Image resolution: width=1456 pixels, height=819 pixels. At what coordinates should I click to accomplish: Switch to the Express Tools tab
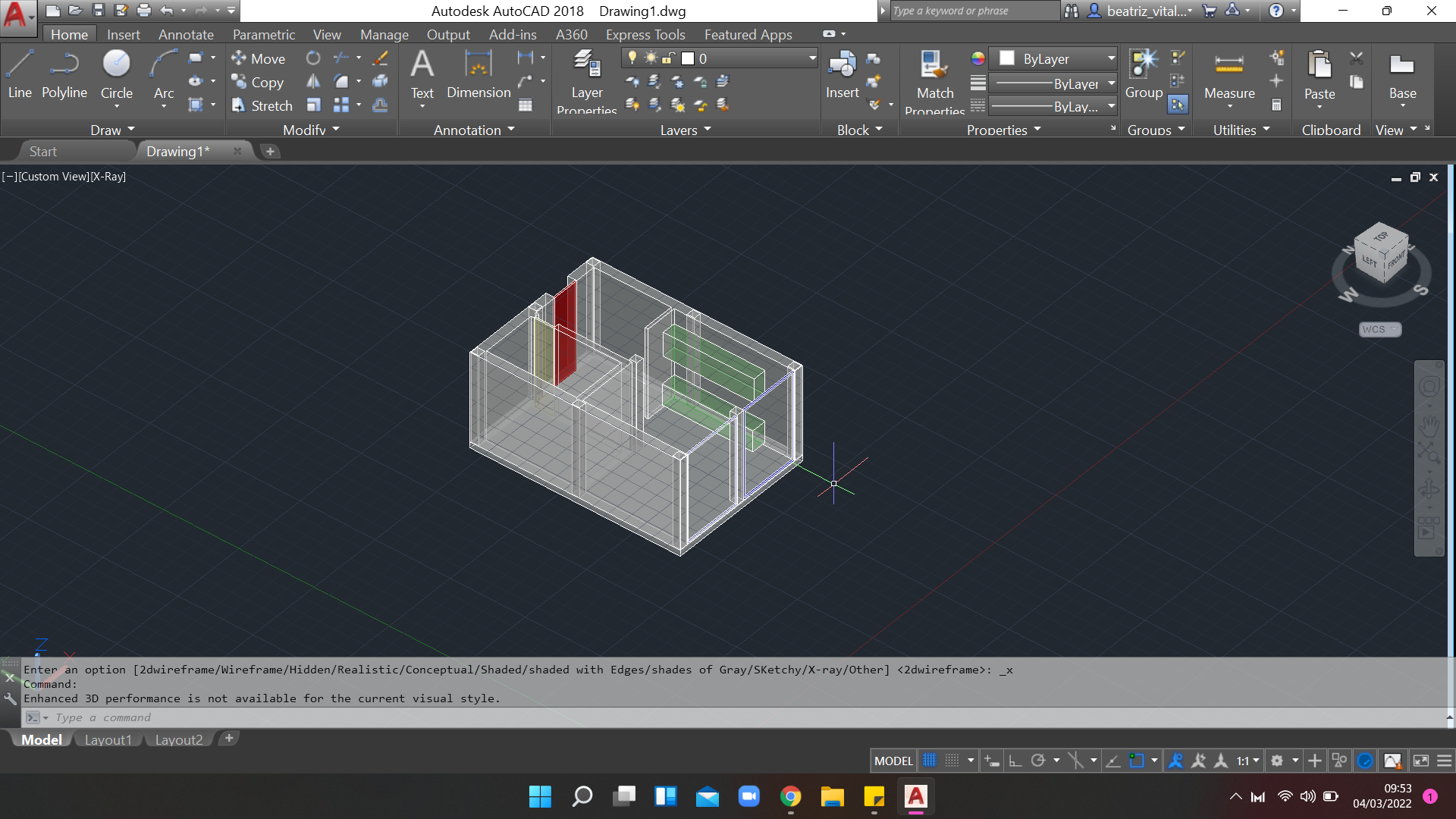click(645, 34)
